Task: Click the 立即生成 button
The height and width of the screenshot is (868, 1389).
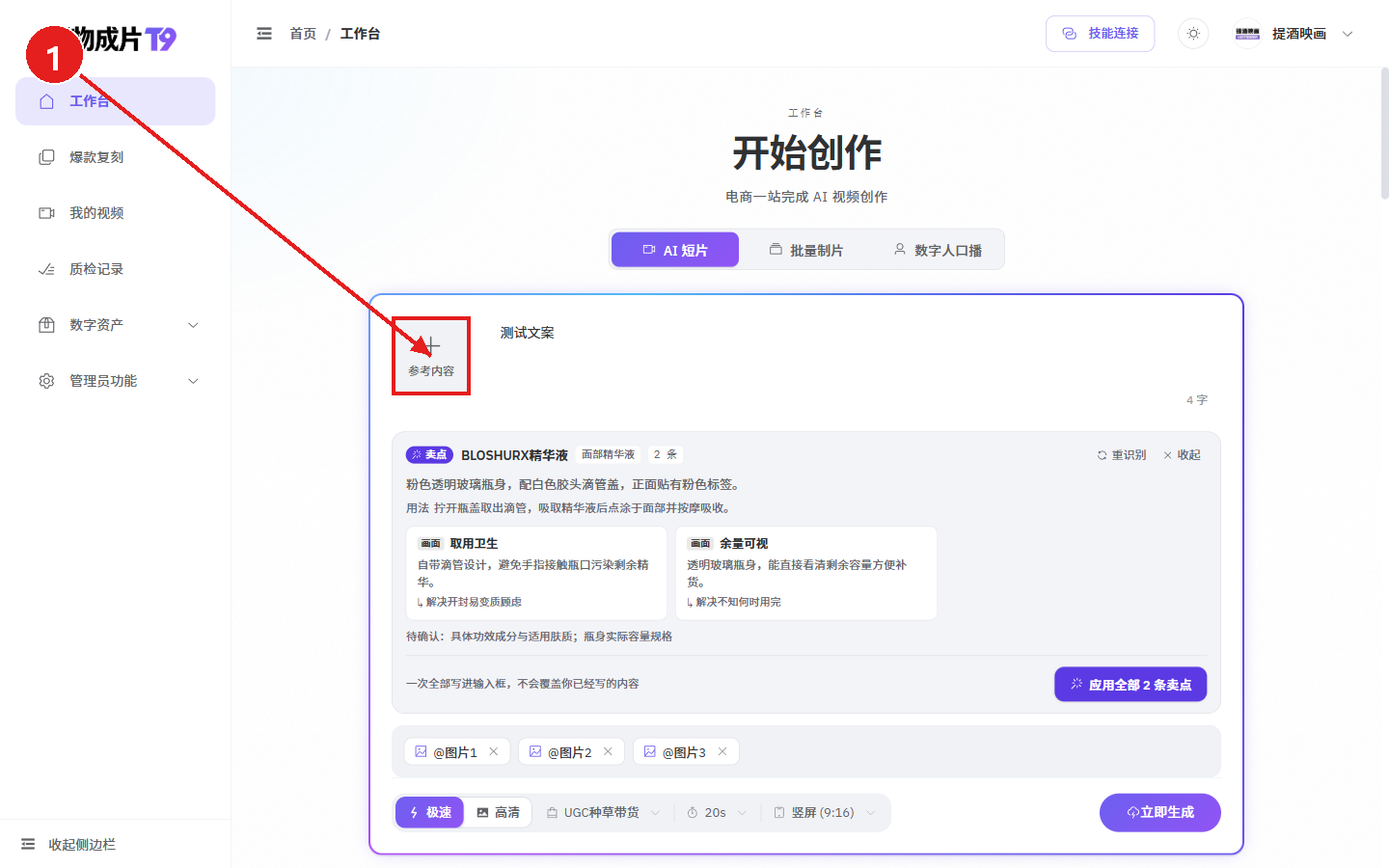Action: pyautogui.click(x=1160, y=813)
